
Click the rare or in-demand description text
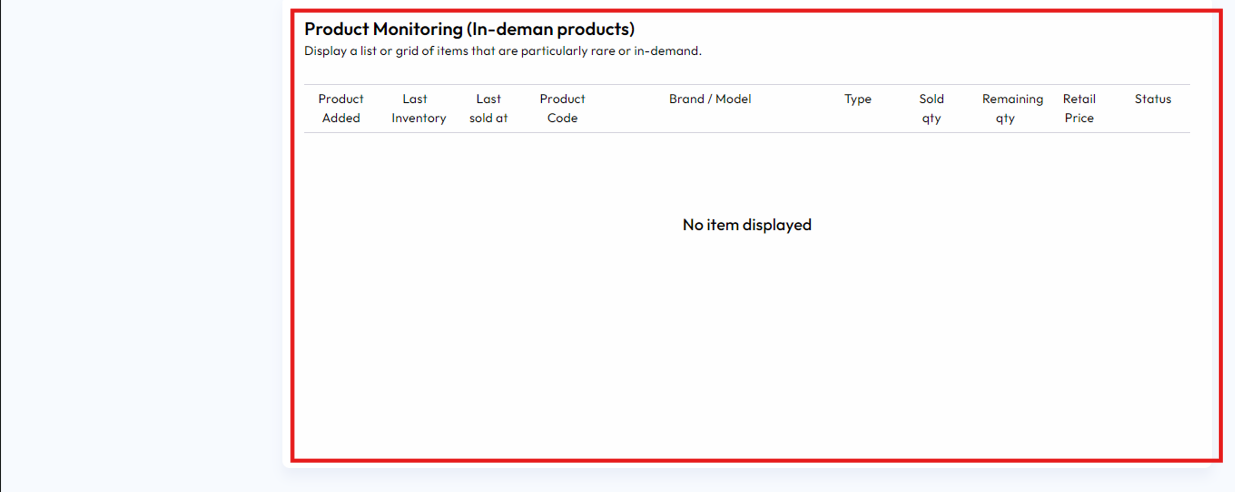tap(503, 51)
